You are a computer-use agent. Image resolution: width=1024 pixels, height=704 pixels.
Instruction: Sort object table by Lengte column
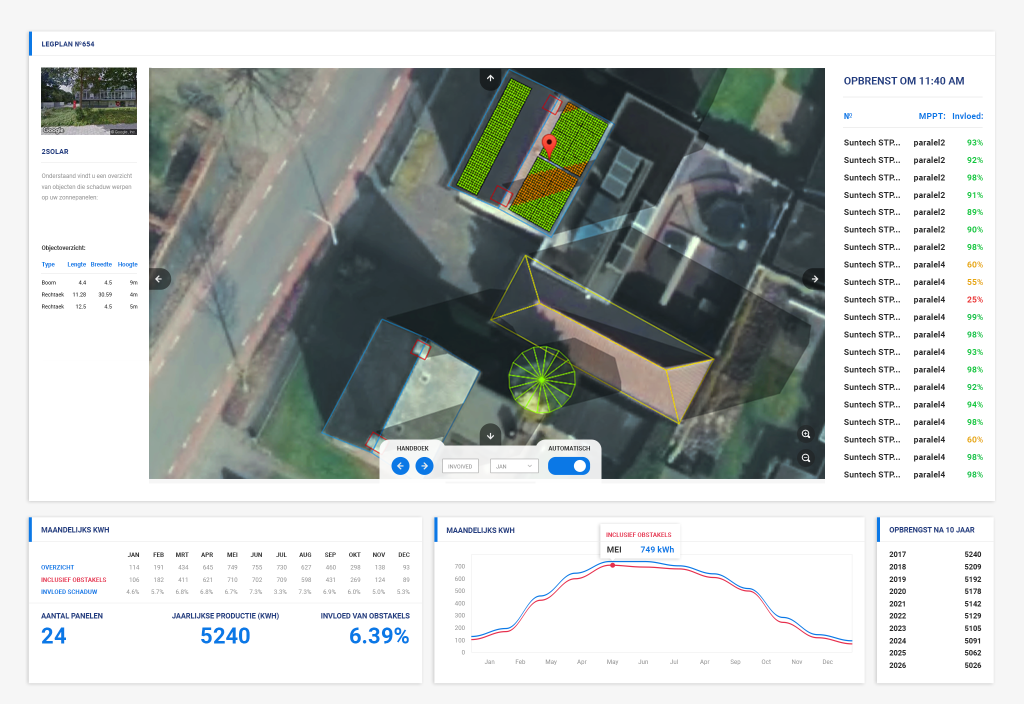click(76, 265)
